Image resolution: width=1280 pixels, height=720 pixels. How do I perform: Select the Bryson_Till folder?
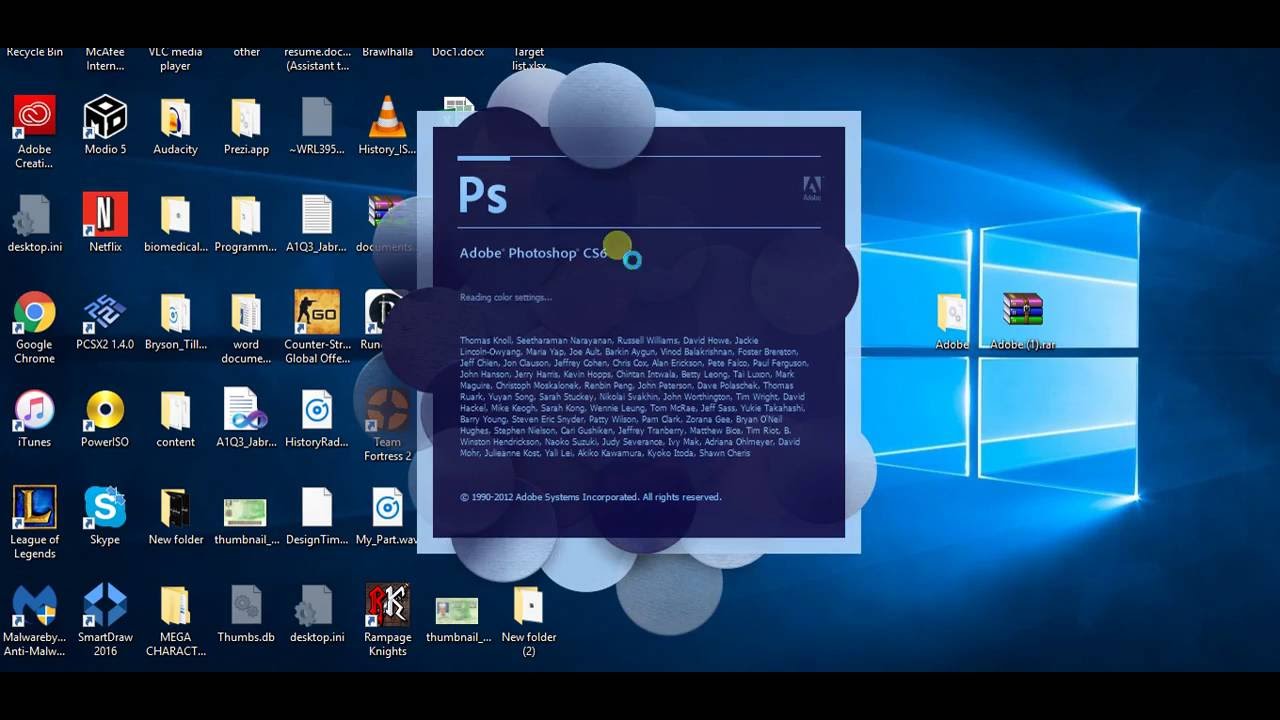pyautogui.click(x=175, y=313)
